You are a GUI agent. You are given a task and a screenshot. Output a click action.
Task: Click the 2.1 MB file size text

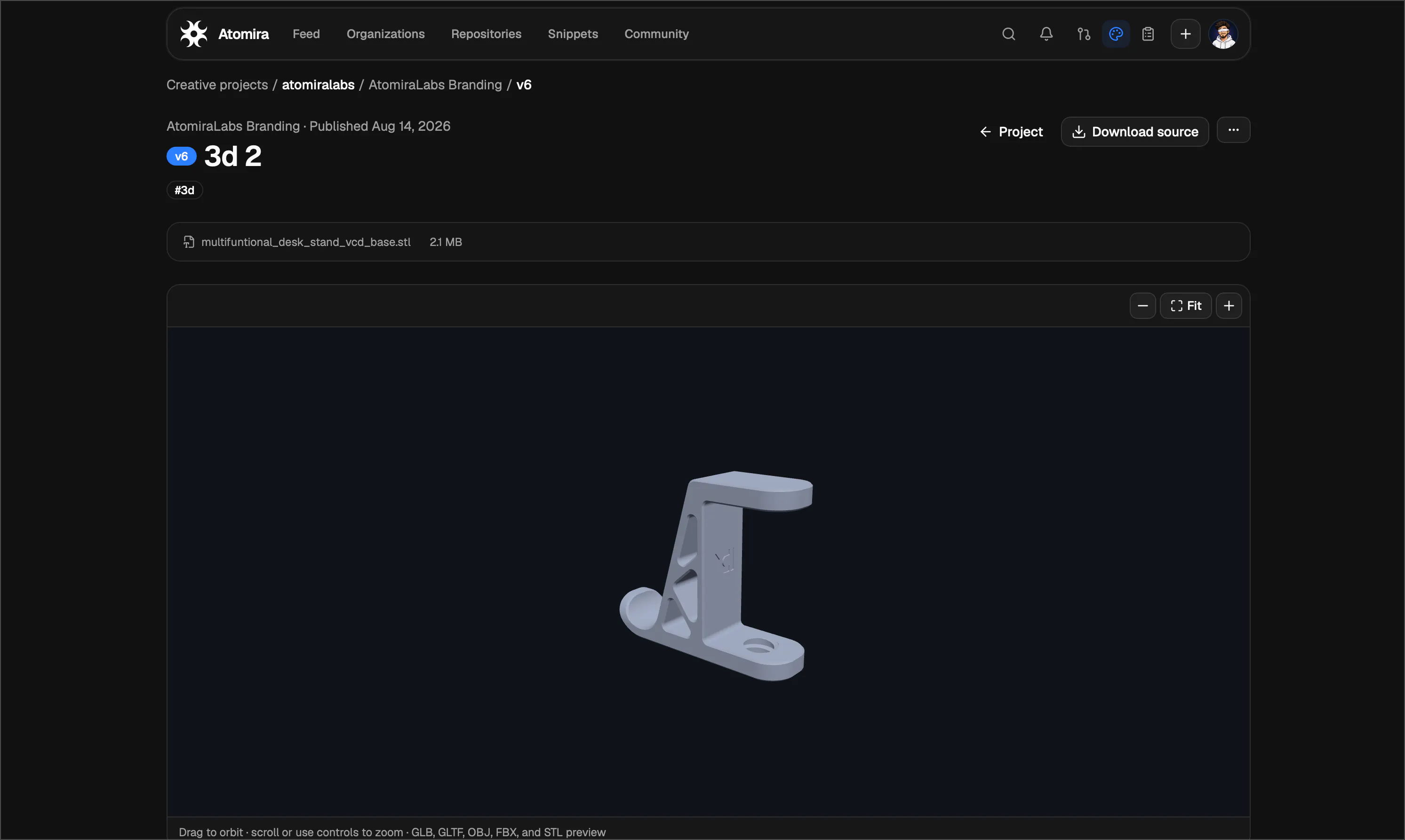click(446, 242)
